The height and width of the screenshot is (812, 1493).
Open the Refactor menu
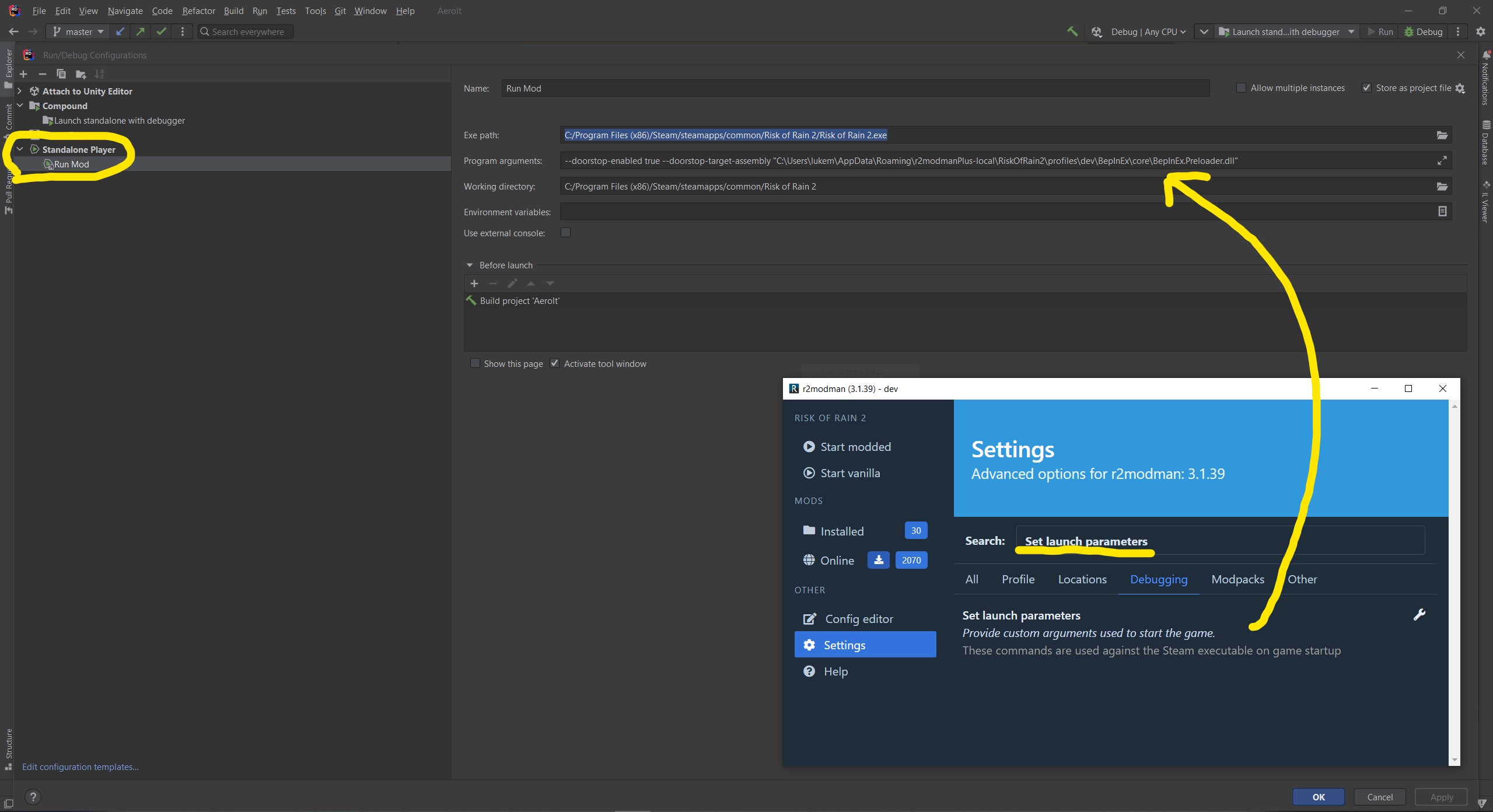(198, 11)
